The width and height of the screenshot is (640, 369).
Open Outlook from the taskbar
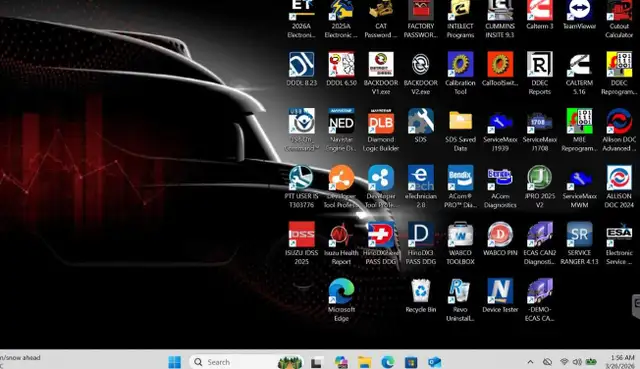click(x=435, y=362)
